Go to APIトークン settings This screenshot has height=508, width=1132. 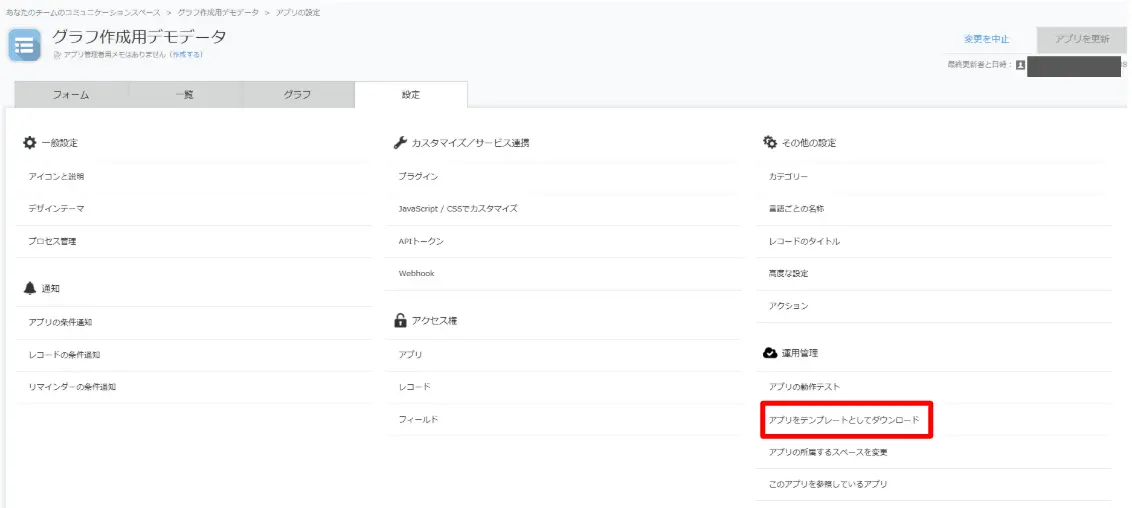coord(421,242)
